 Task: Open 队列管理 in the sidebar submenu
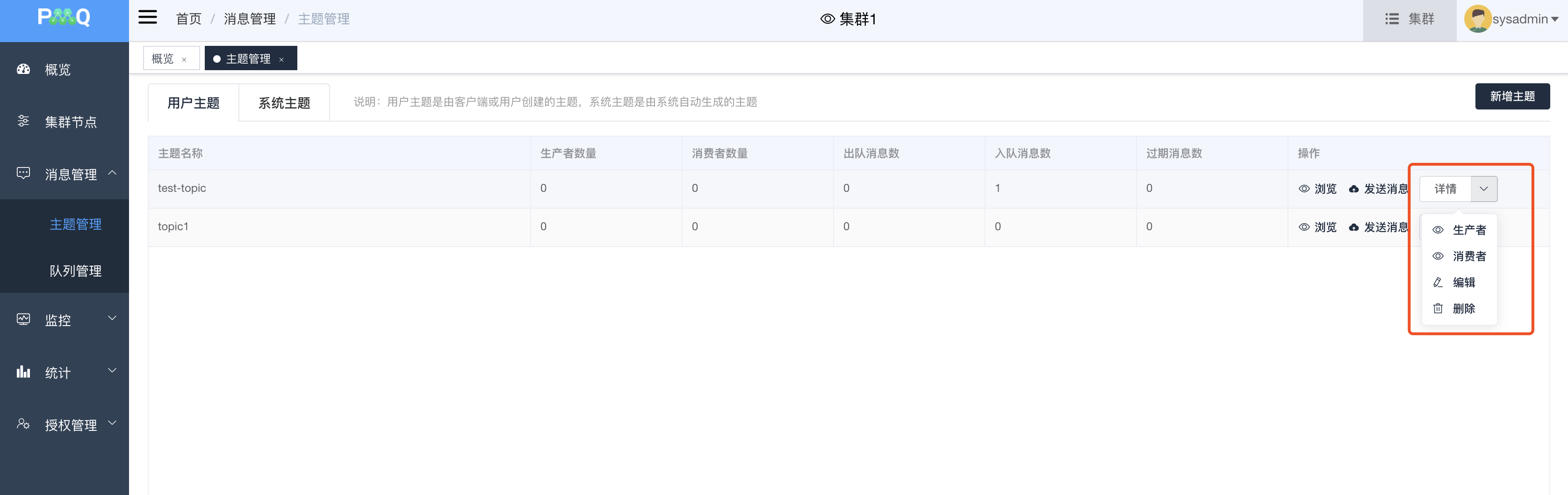click(x=75, y=271)
